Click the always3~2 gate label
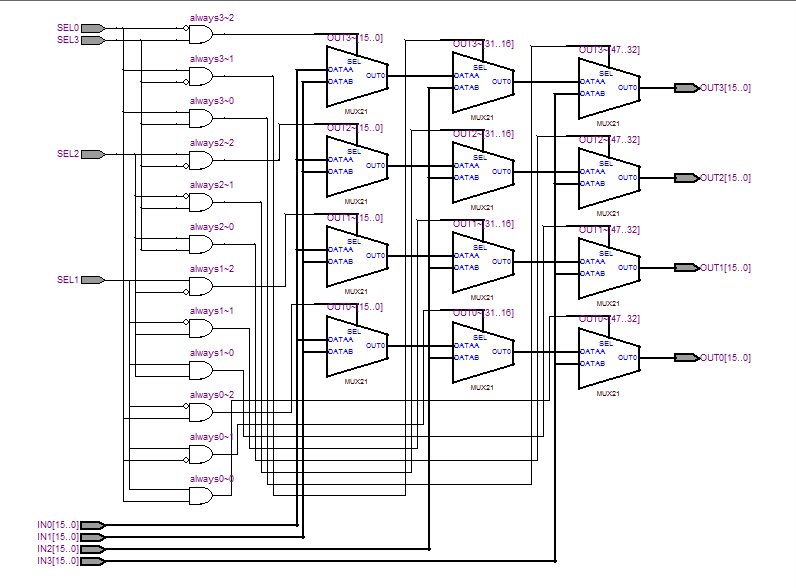The height and width of the screenshot is (588, 796). 212,18
